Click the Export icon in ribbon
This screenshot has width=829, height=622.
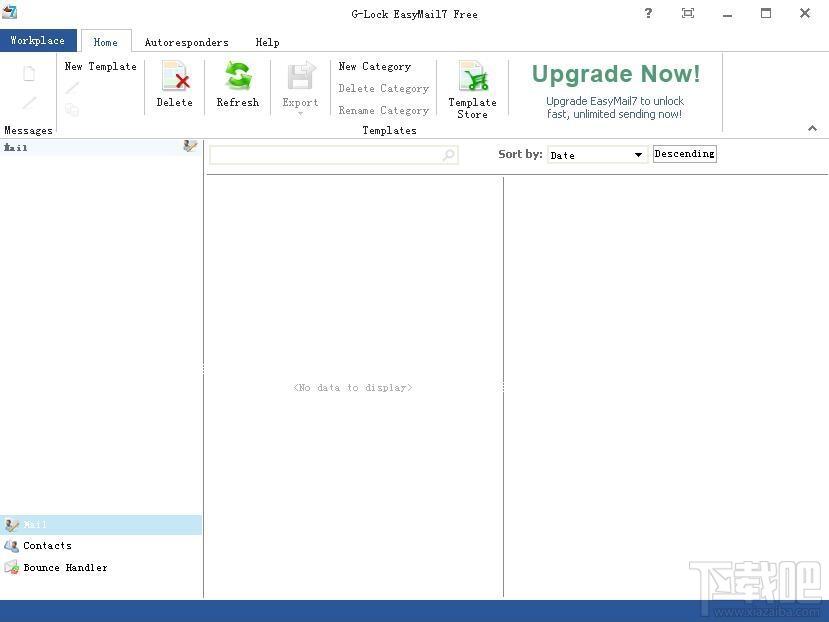[x=300, y=78]
